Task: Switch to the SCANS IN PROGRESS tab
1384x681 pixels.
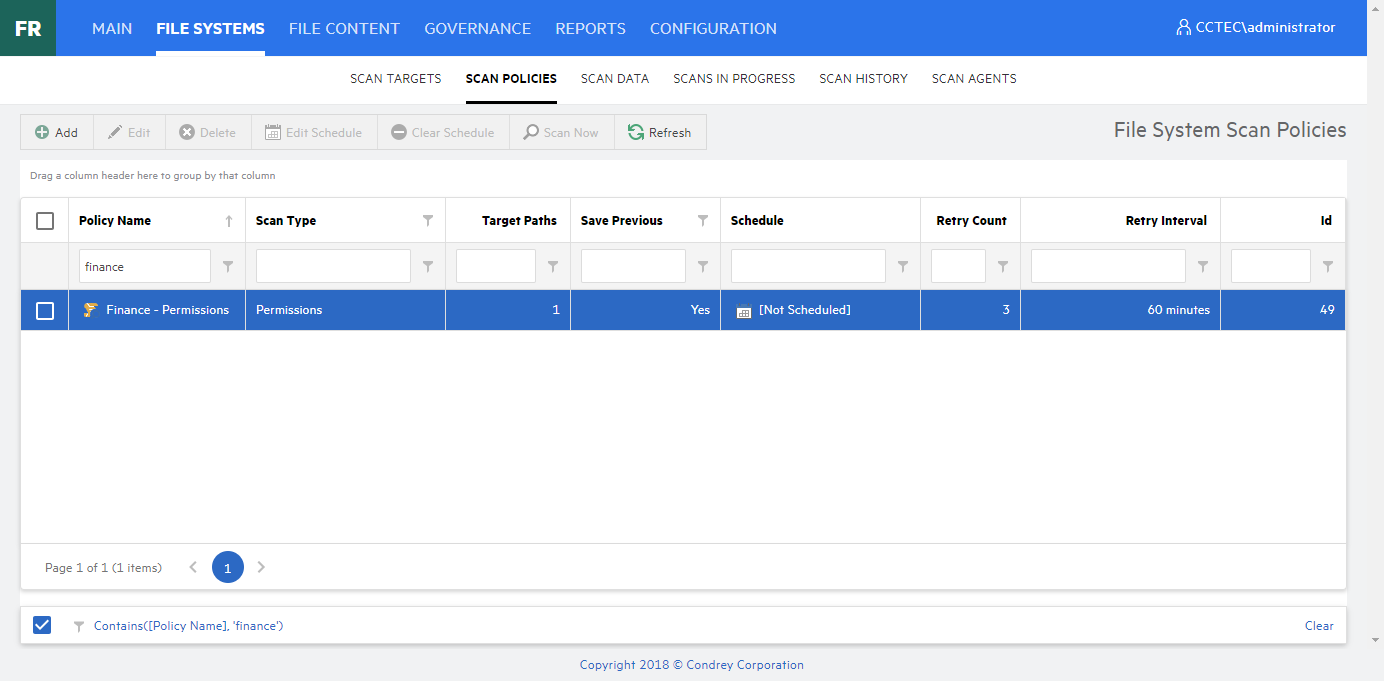Action: point(734,78)
